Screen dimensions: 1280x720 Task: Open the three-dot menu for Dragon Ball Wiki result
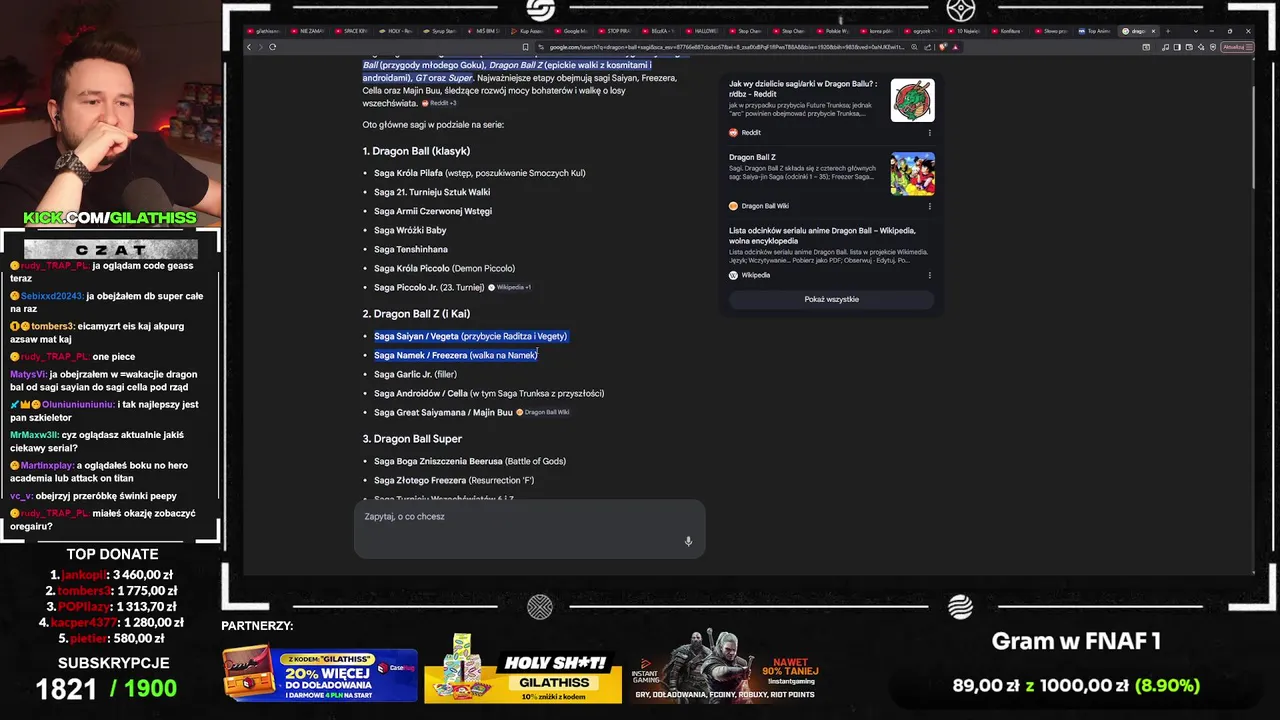929,206
